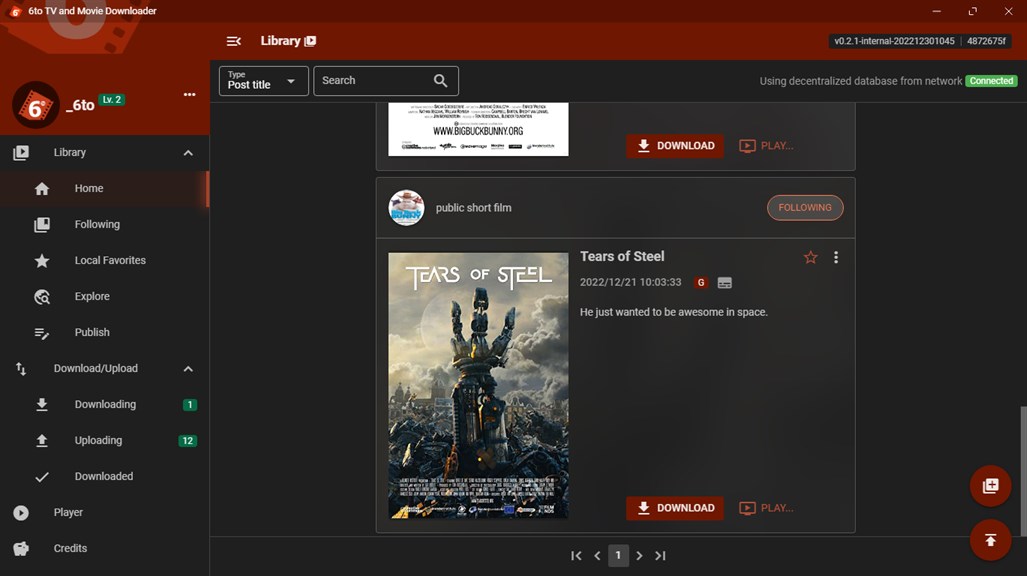This screenshot has width=1027, height=576.
Task: Open Home in the sidebar
Action: pos(104,189)
